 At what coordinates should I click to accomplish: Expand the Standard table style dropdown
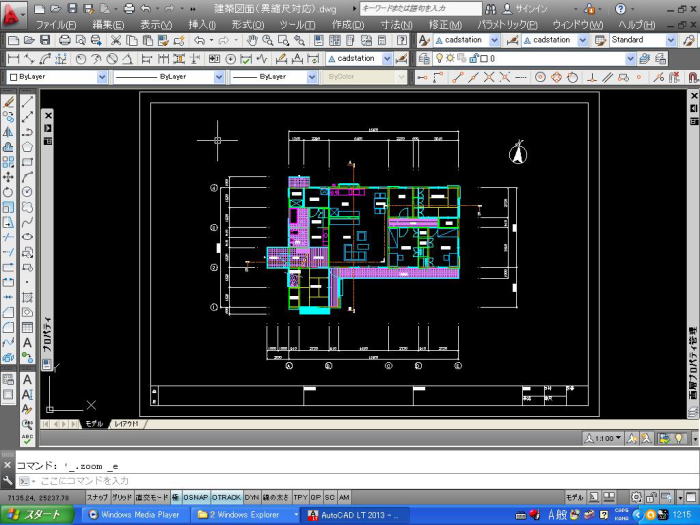coord(671,40)
